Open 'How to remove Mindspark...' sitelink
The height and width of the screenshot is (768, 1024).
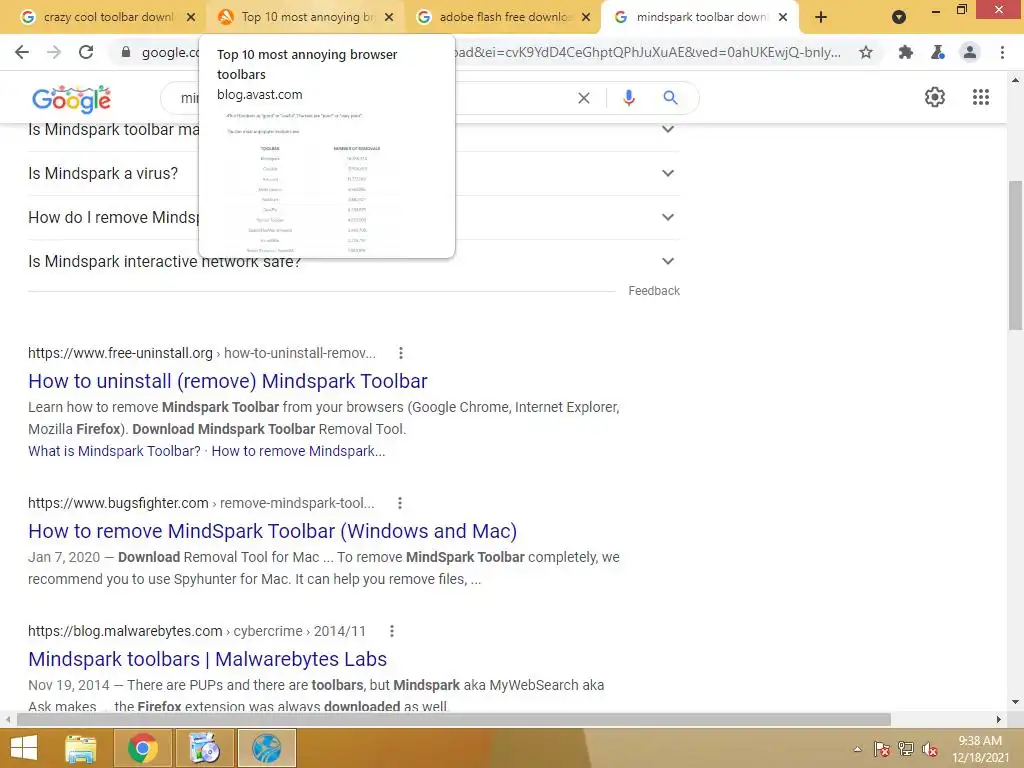[298, 451]
